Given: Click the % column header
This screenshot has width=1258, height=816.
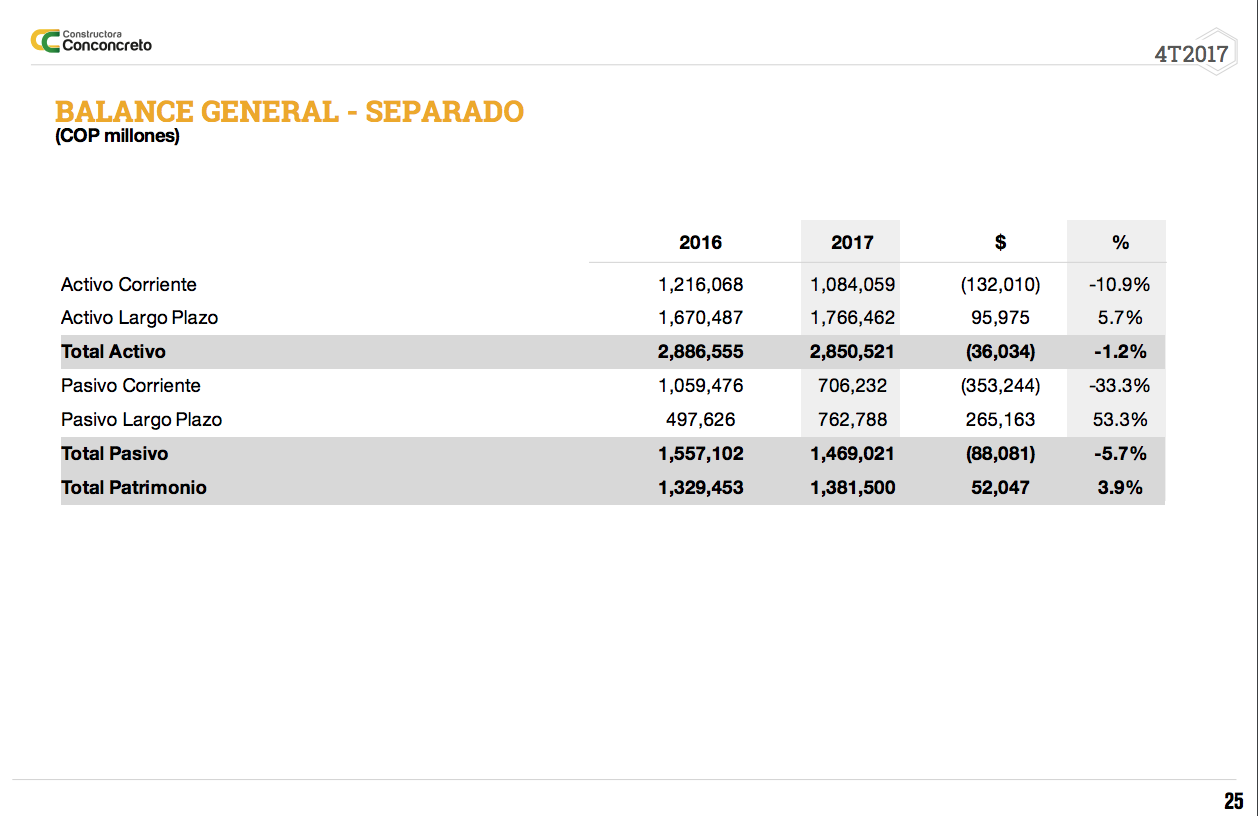Looking at the screenshot, I should coord(1120,242).
